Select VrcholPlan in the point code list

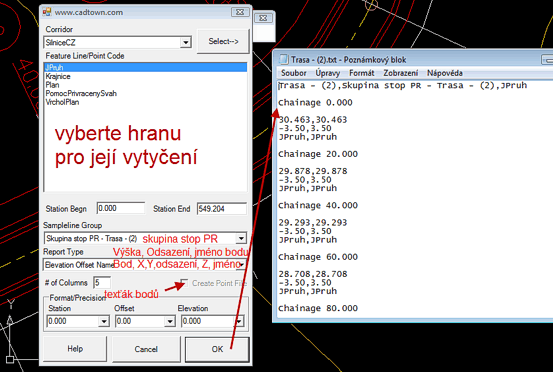click(62, 102)
